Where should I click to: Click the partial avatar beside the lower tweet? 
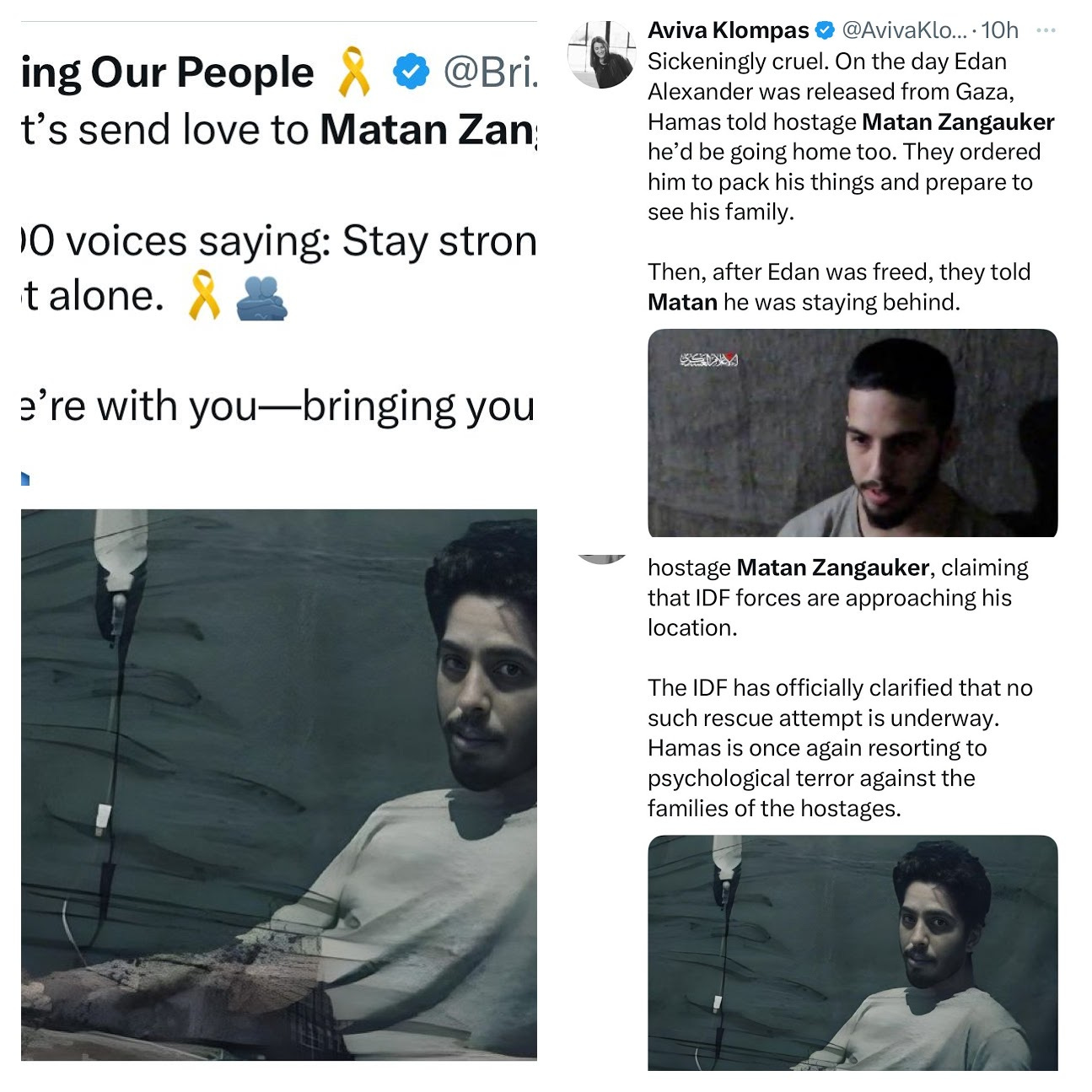[x=602, y=558]
